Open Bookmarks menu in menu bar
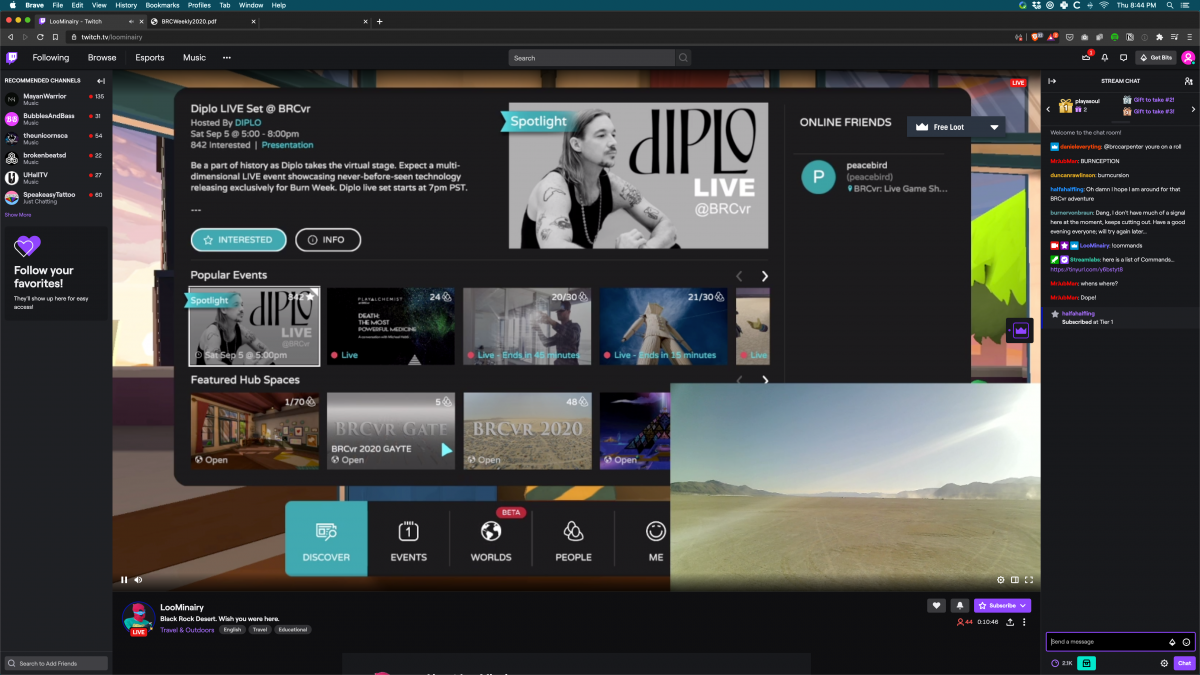 (162, 5)
